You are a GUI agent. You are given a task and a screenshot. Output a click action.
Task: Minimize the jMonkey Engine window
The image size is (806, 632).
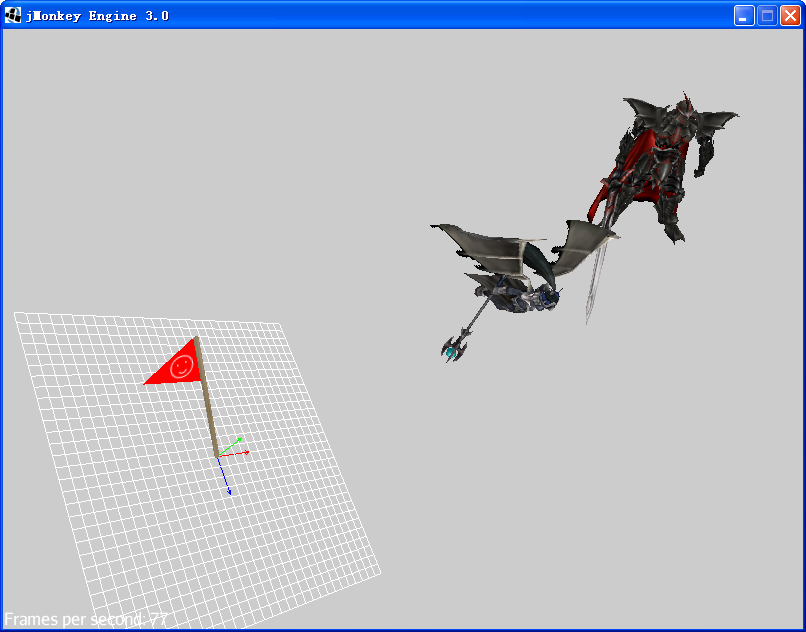744,15
